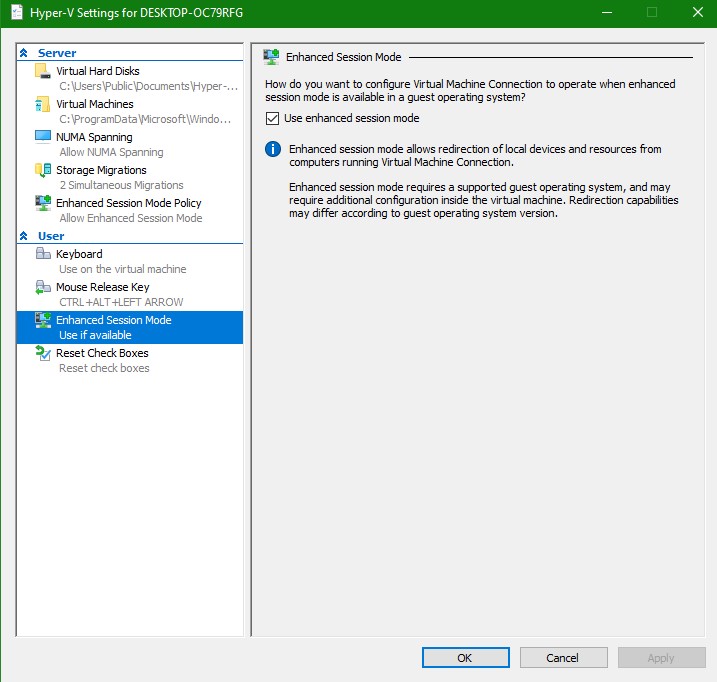Click the Reset Check Boxes icon
This screenshot has height=682, width=717.
(x=42, y=353)
